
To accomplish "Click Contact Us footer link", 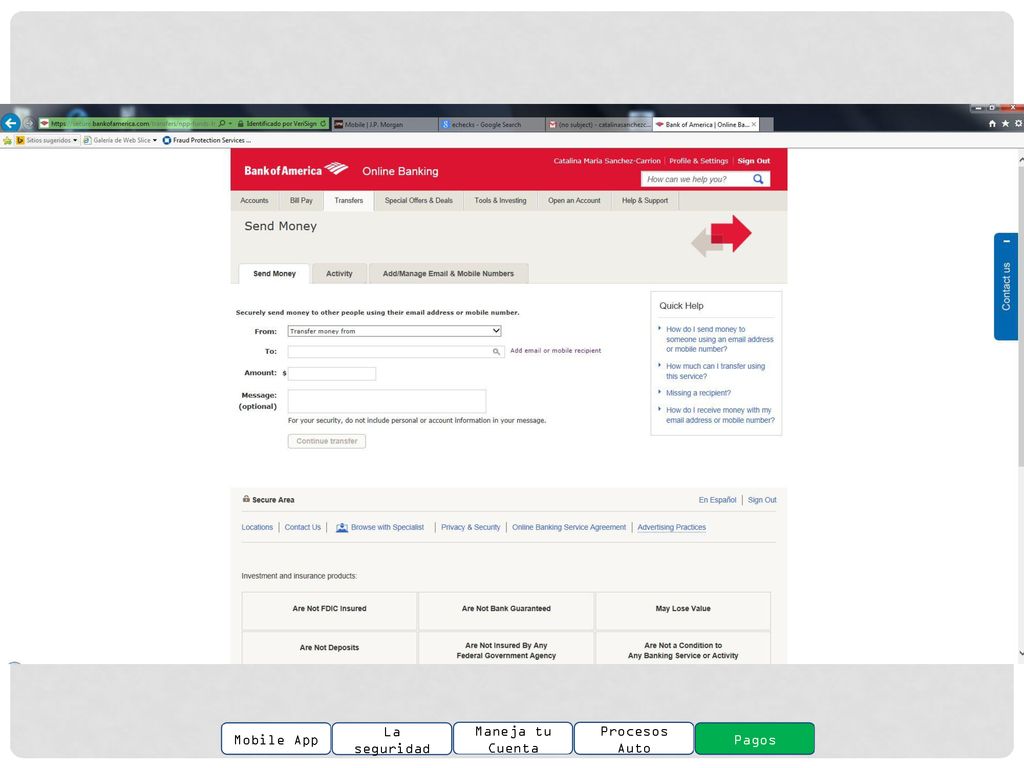I will tap(302, 528).
